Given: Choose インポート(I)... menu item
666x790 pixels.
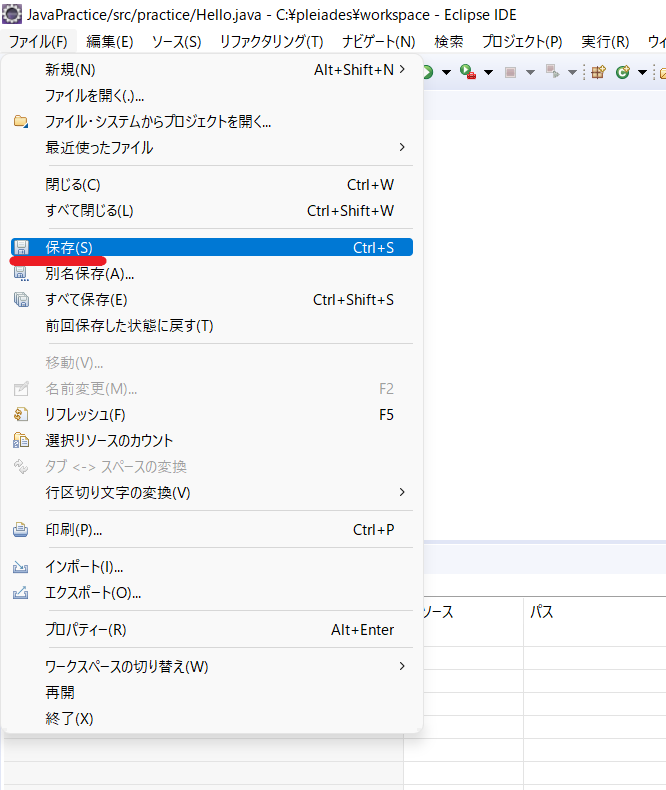Looking at the screenshot, I should coord(212,567).
